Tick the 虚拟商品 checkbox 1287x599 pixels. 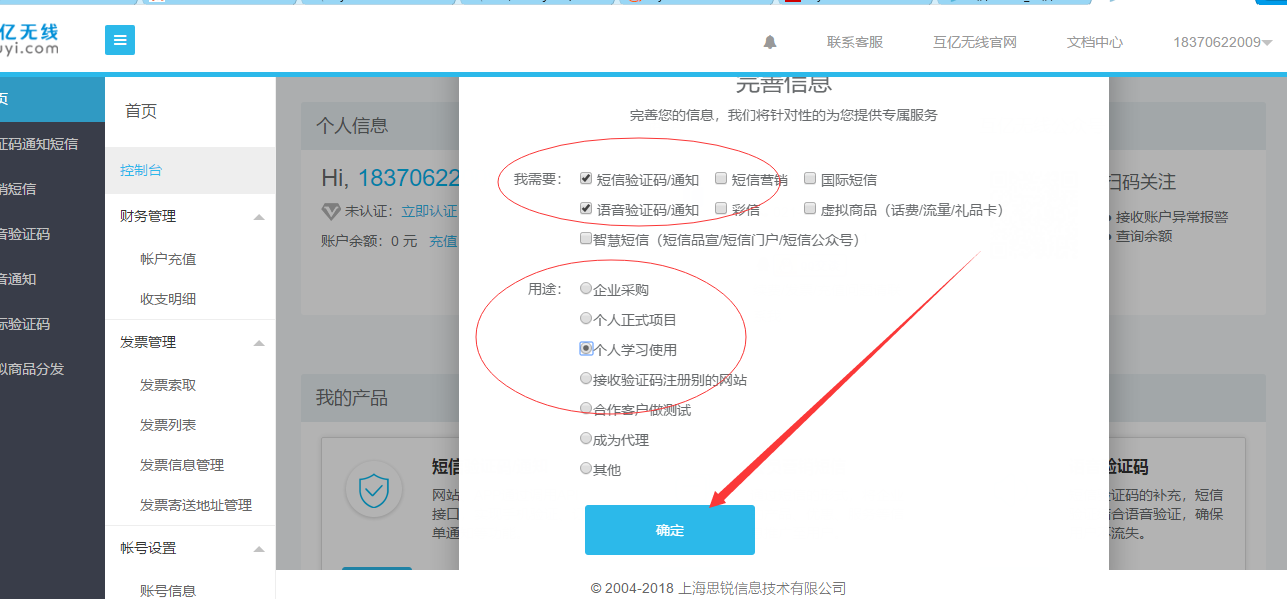pos(811,209)
